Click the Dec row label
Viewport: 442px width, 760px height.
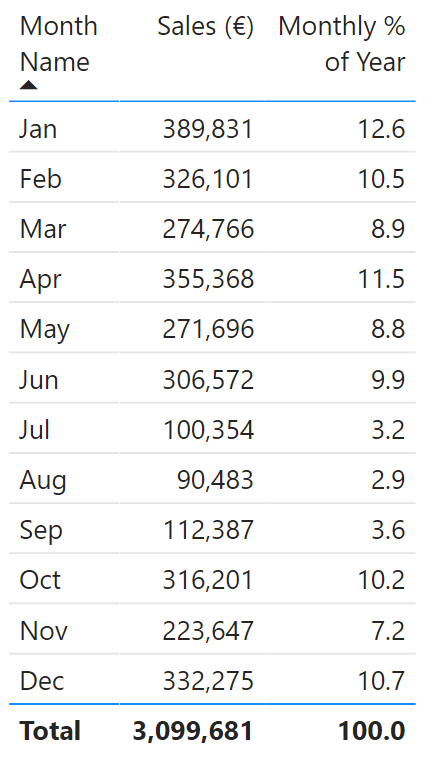click(x=42, y=681)
